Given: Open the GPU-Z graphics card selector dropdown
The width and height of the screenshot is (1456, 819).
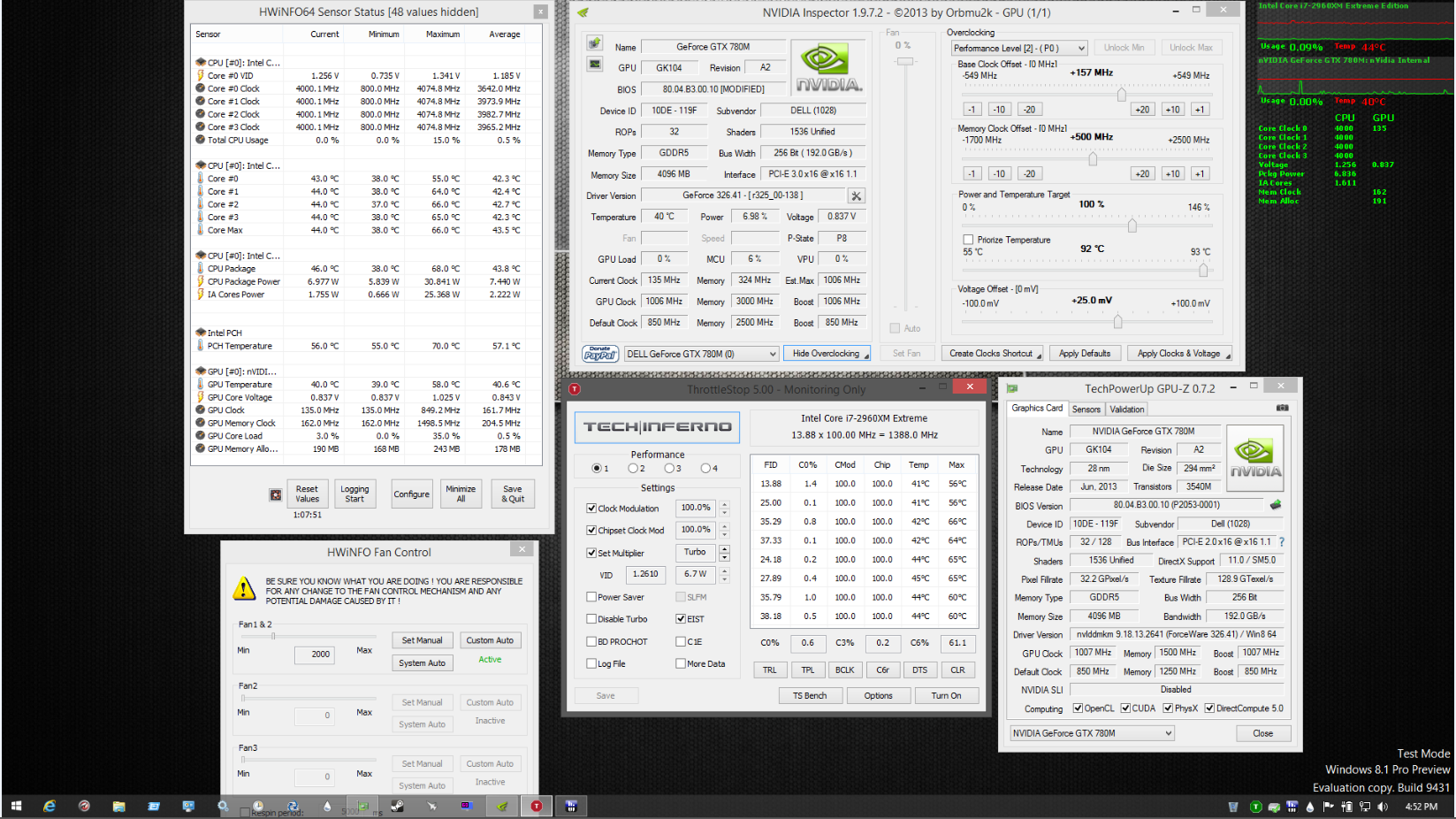Looking at the screenshot, I should pos(1093,733).
